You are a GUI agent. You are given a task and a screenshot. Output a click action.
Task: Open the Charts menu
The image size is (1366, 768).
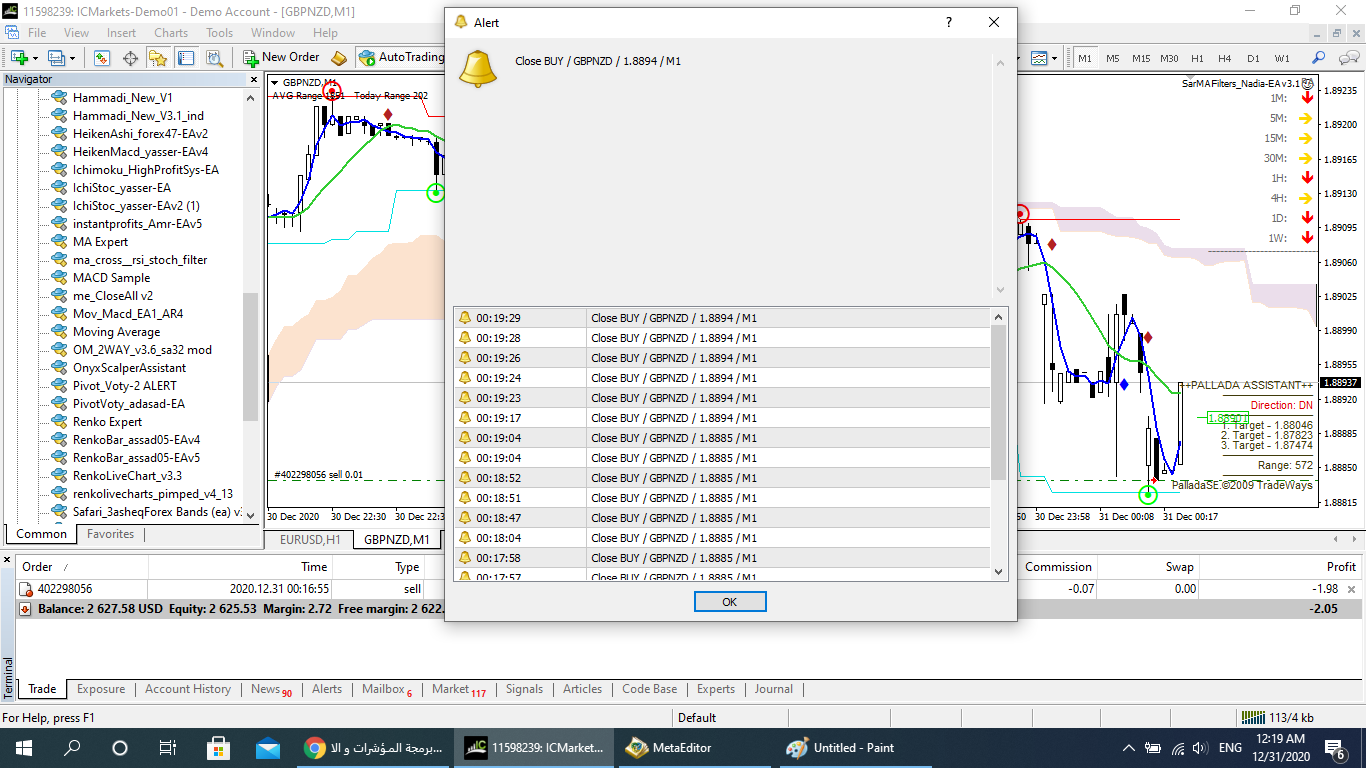[x=171, y=33]
